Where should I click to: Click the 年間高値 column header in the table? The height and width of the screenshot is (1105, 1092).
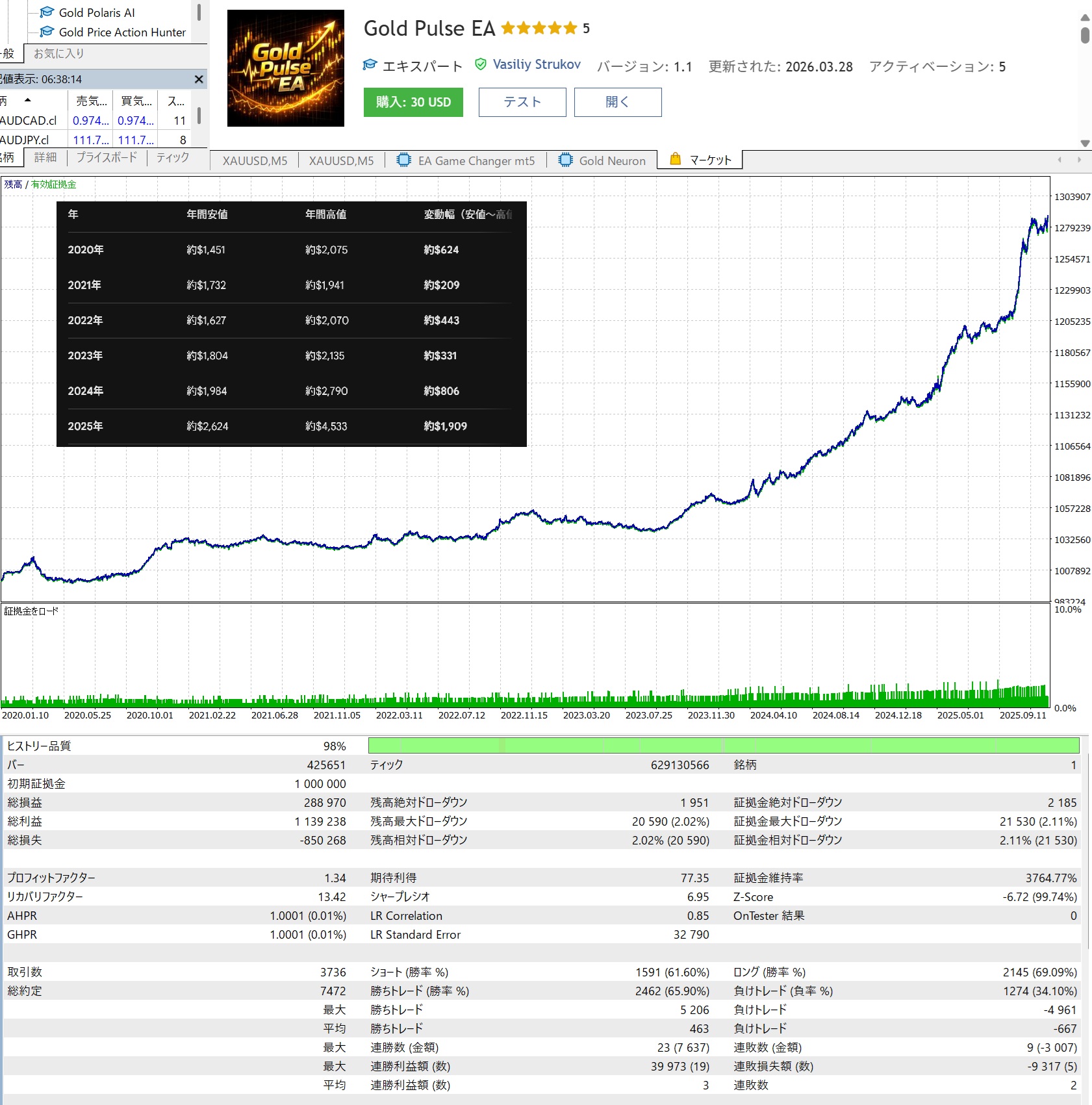(x=325, y=214)
